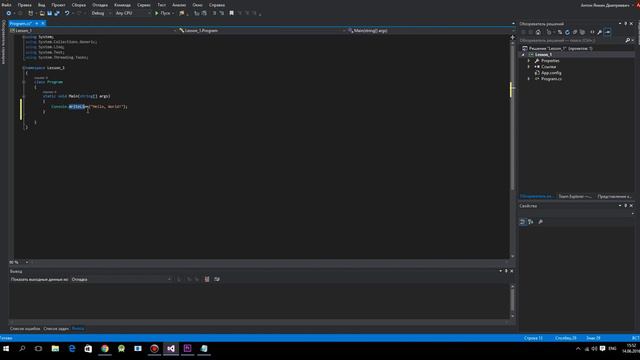Open Google Chrome from the taskbar

pos(105,349)
